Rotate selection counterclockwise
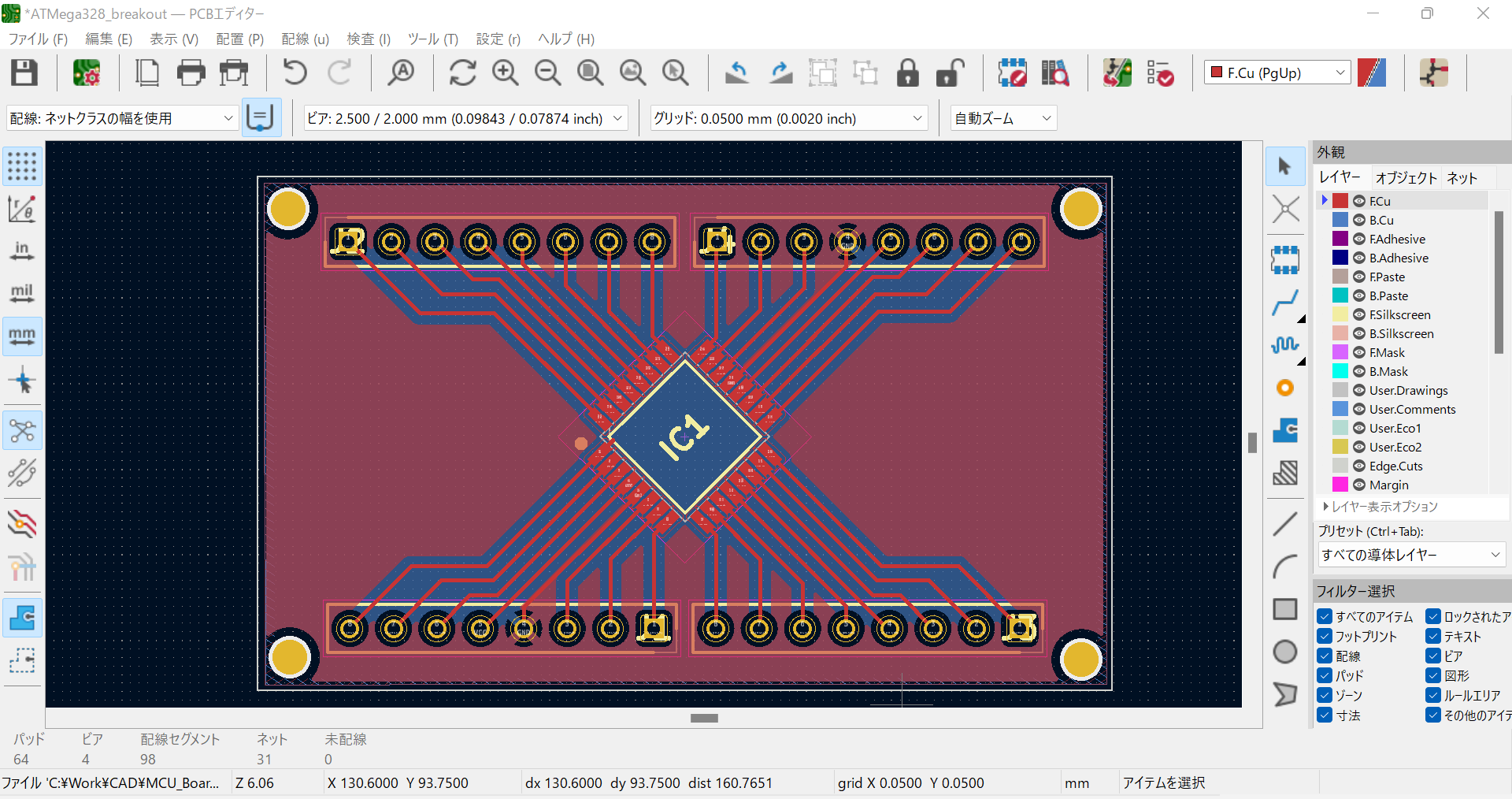The height and width of the screenshot is (799, 1512). [737, 72]
